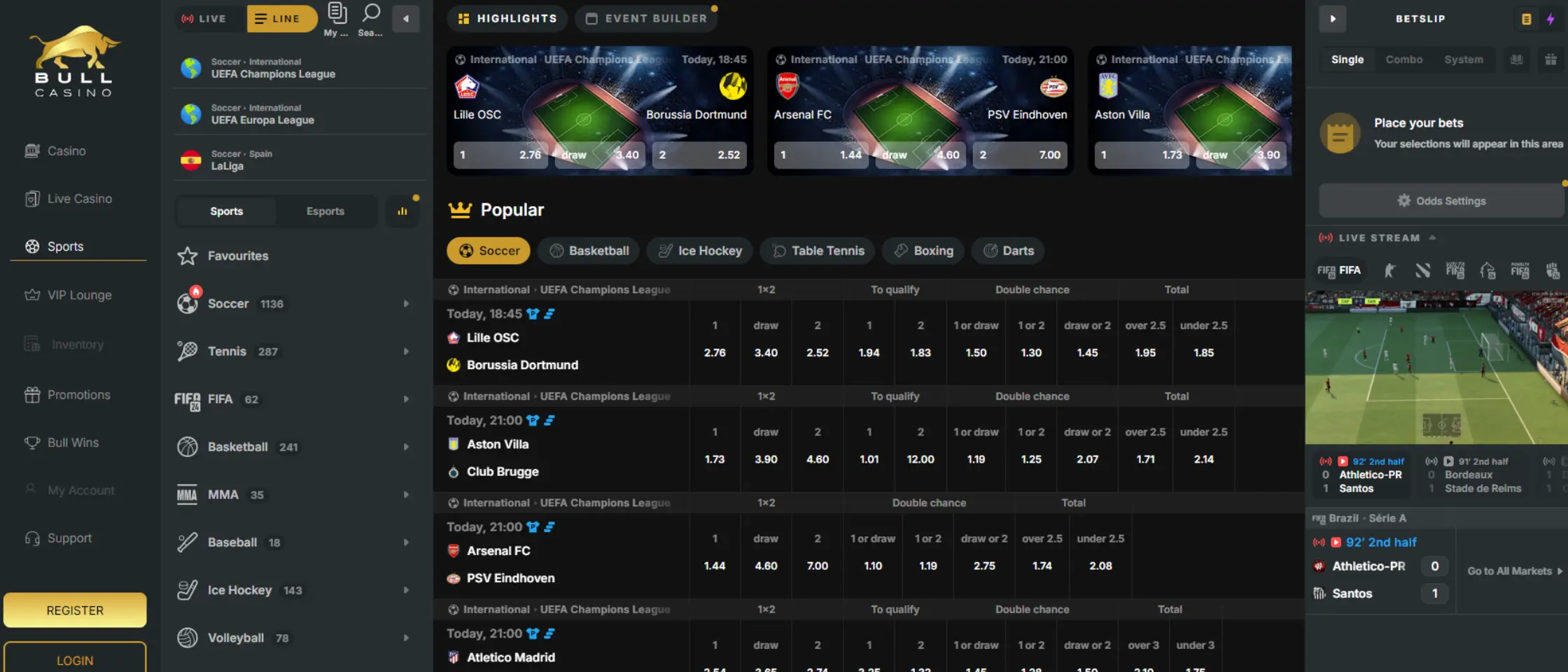Open the search icon in top bar

(x=370, y=19)
